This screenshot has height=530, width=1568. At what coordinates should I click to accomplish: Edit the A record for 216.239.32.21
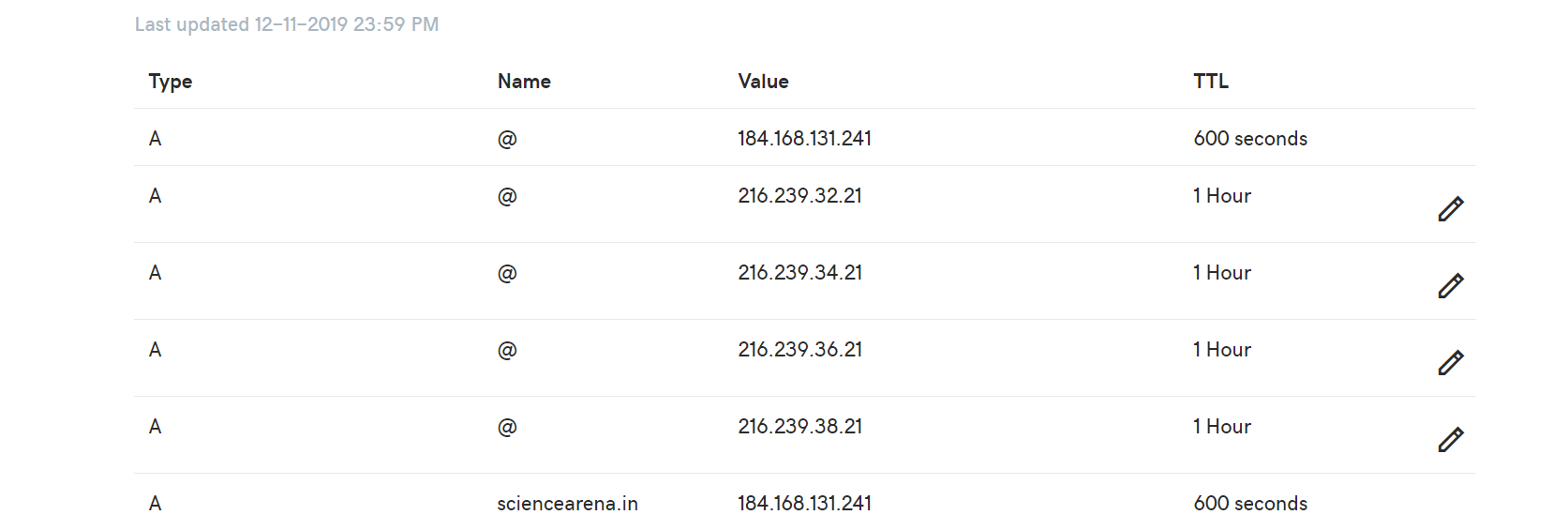[x=1450, y=209]
